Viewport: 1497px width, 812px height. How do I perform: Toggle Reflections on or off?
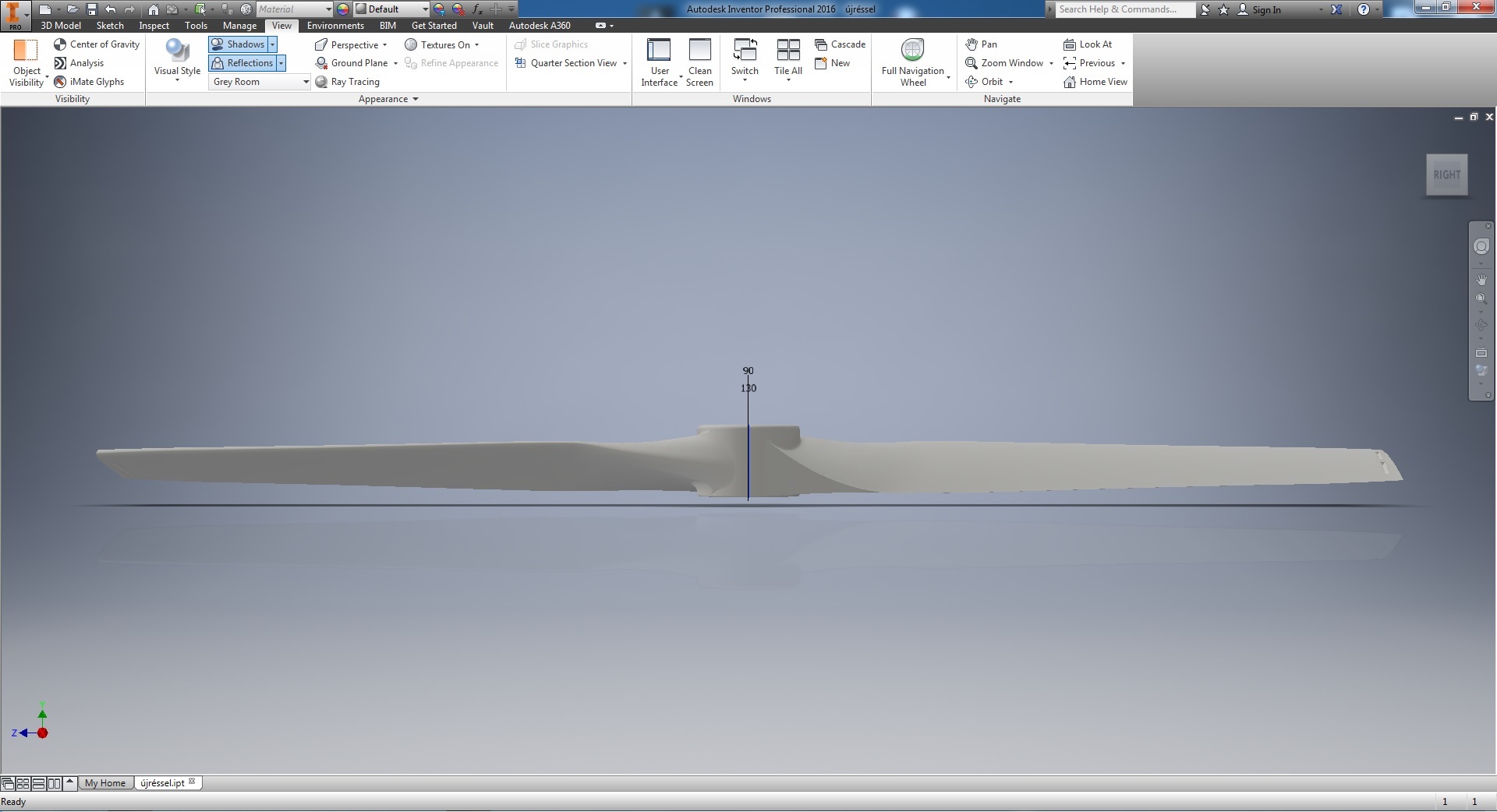click(242, 63)
